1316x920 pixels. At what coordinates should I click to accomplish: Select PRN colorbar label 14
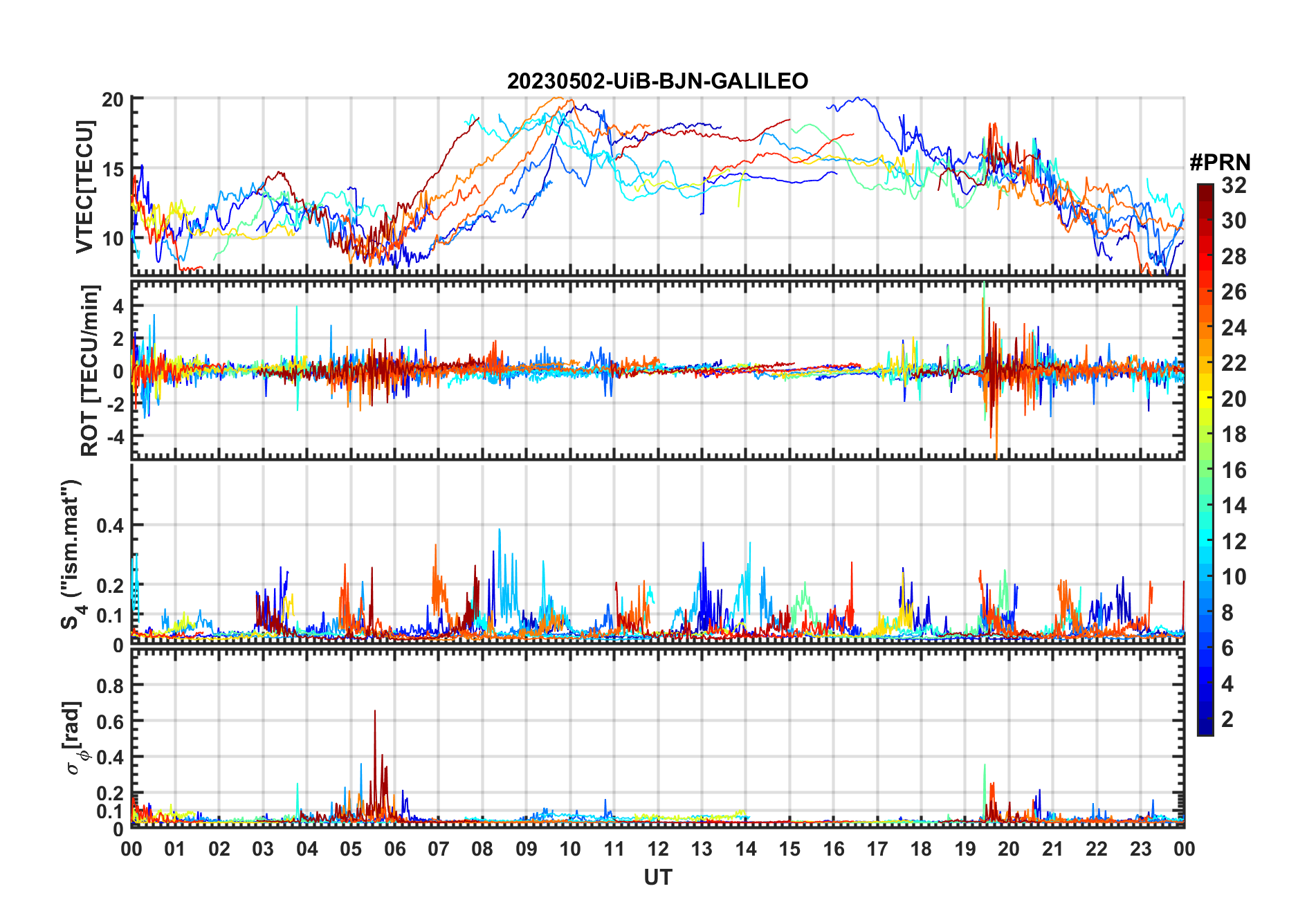click(1234, 506)
